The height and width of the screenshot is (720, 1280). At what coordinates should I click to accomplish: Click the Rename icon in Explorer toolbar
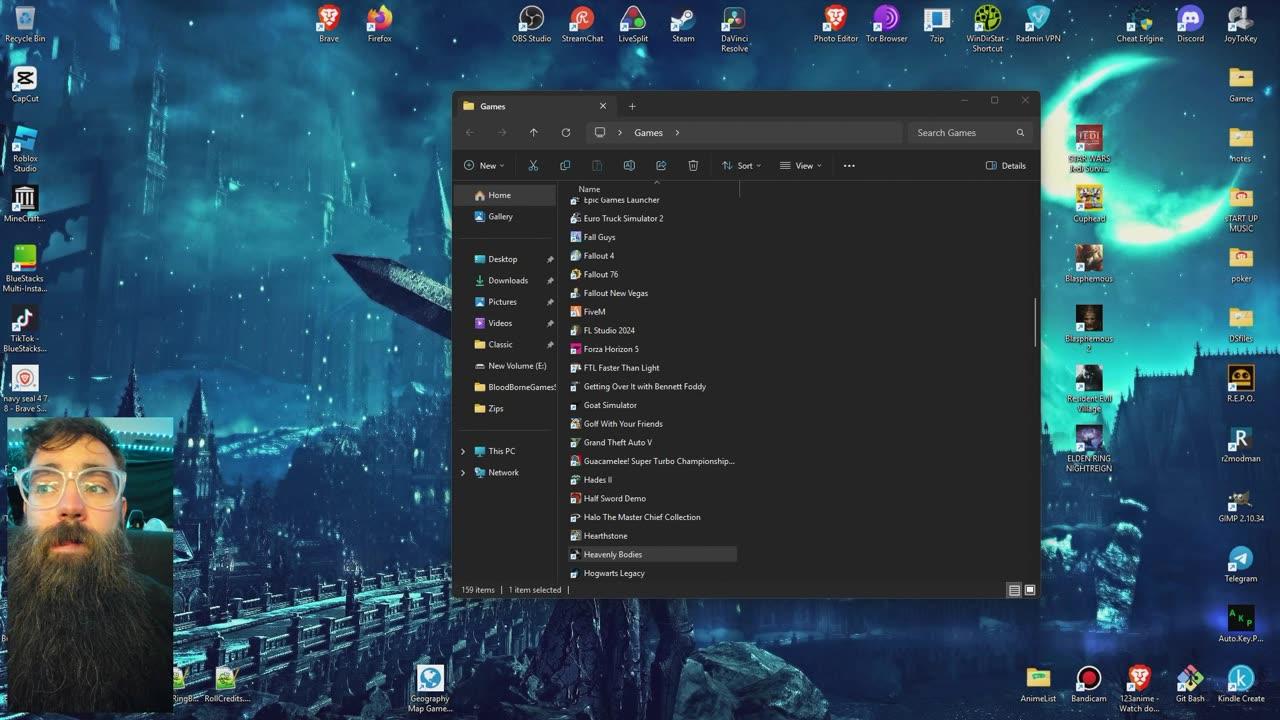(629, 166)
